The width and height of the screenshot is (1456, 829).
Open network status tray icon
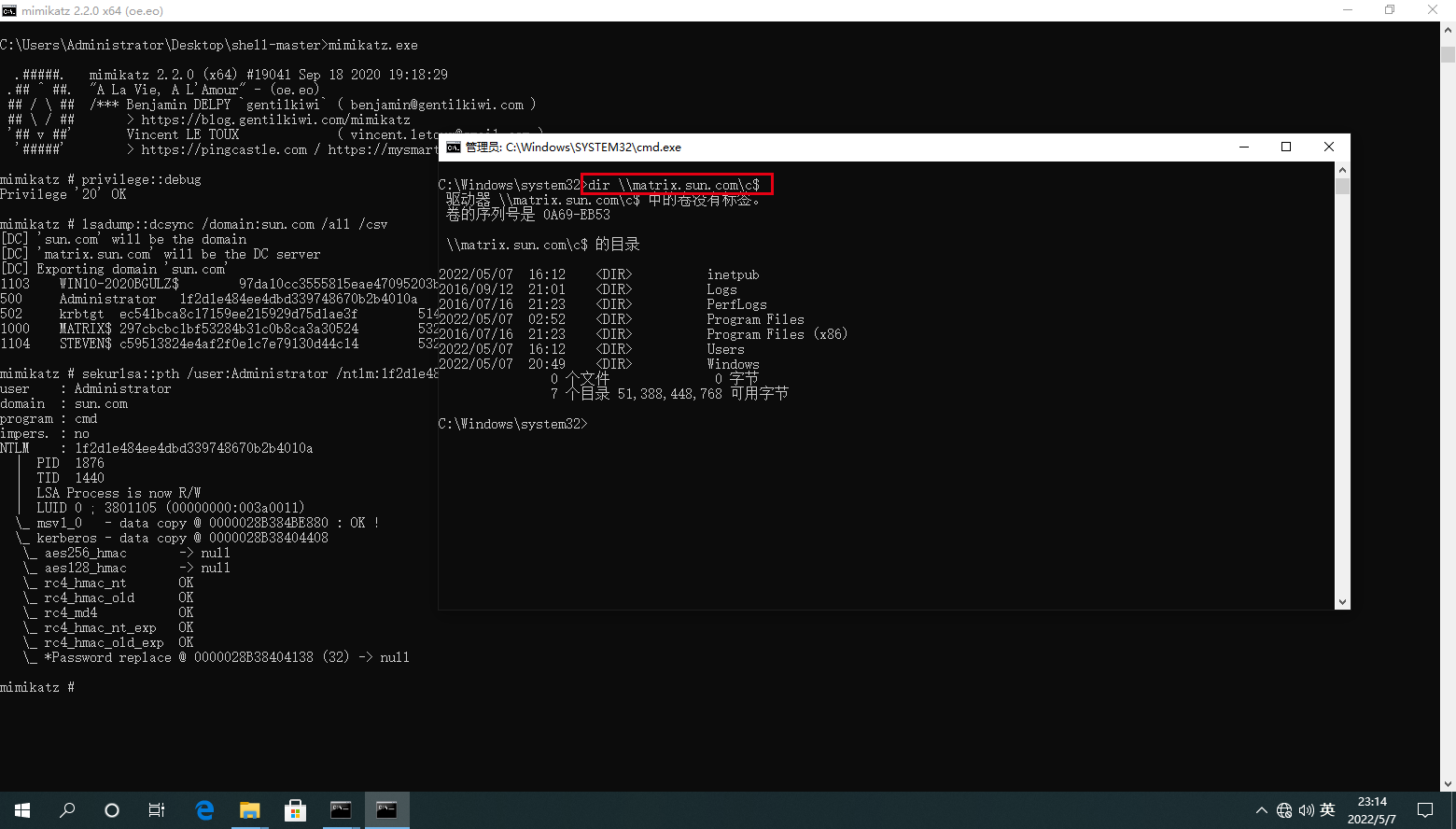(x=1284, y=810)
